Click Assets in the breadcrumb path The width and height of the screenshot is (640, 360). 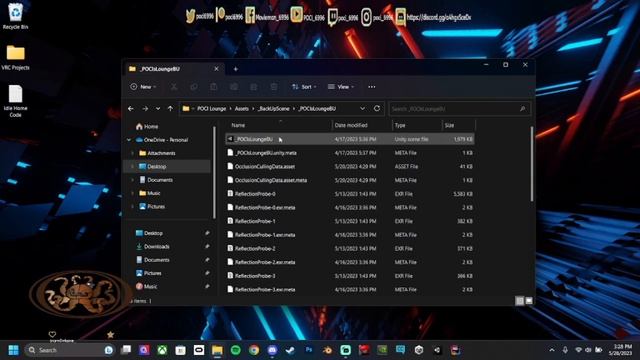[242, 109]
